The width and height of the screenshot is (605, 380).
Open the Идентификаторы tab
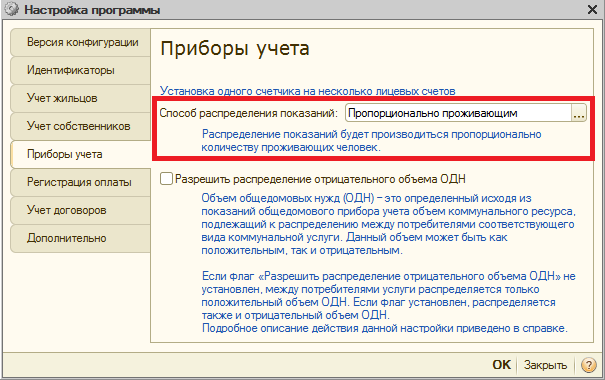(x=80, y=70)
